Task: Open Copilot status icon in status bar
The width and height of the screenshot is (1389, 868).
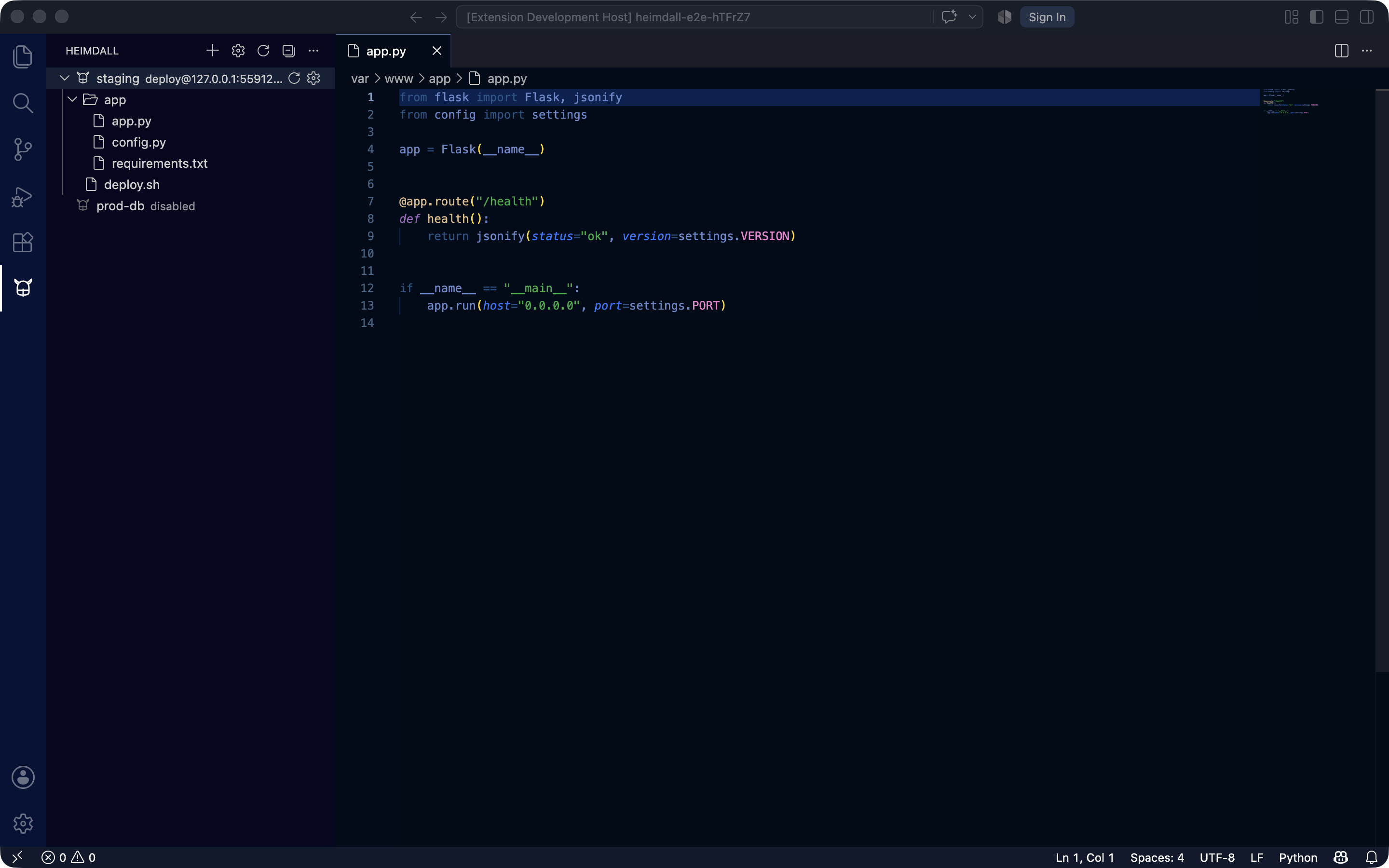Action: click(1341, 857)
